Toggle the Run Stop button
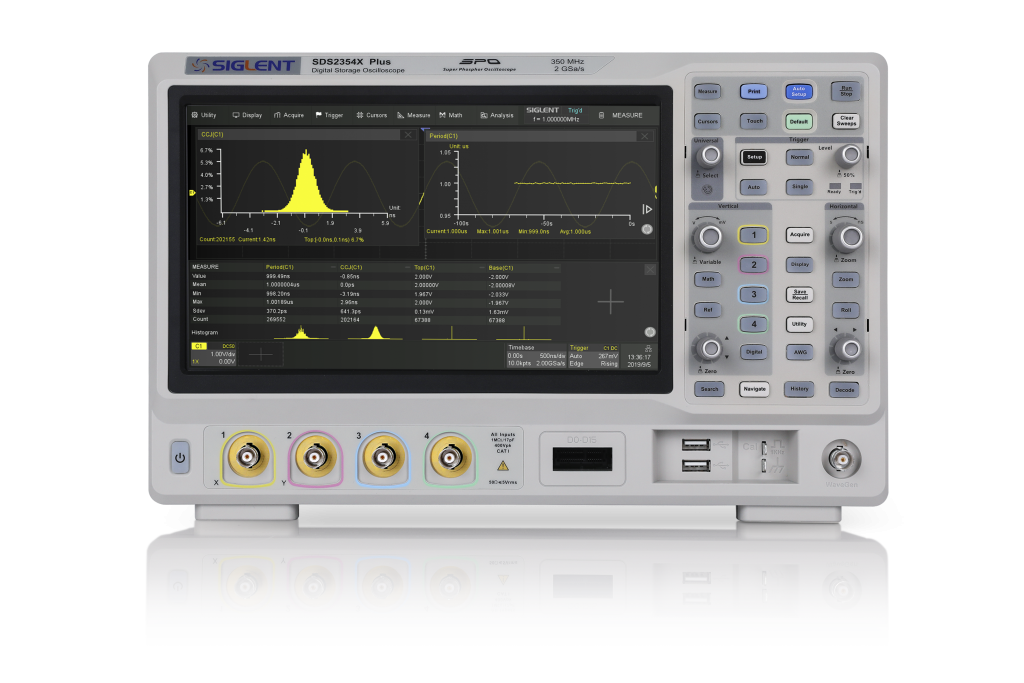Viewport: 1024px width, 683px height. (x=845, y=91)
